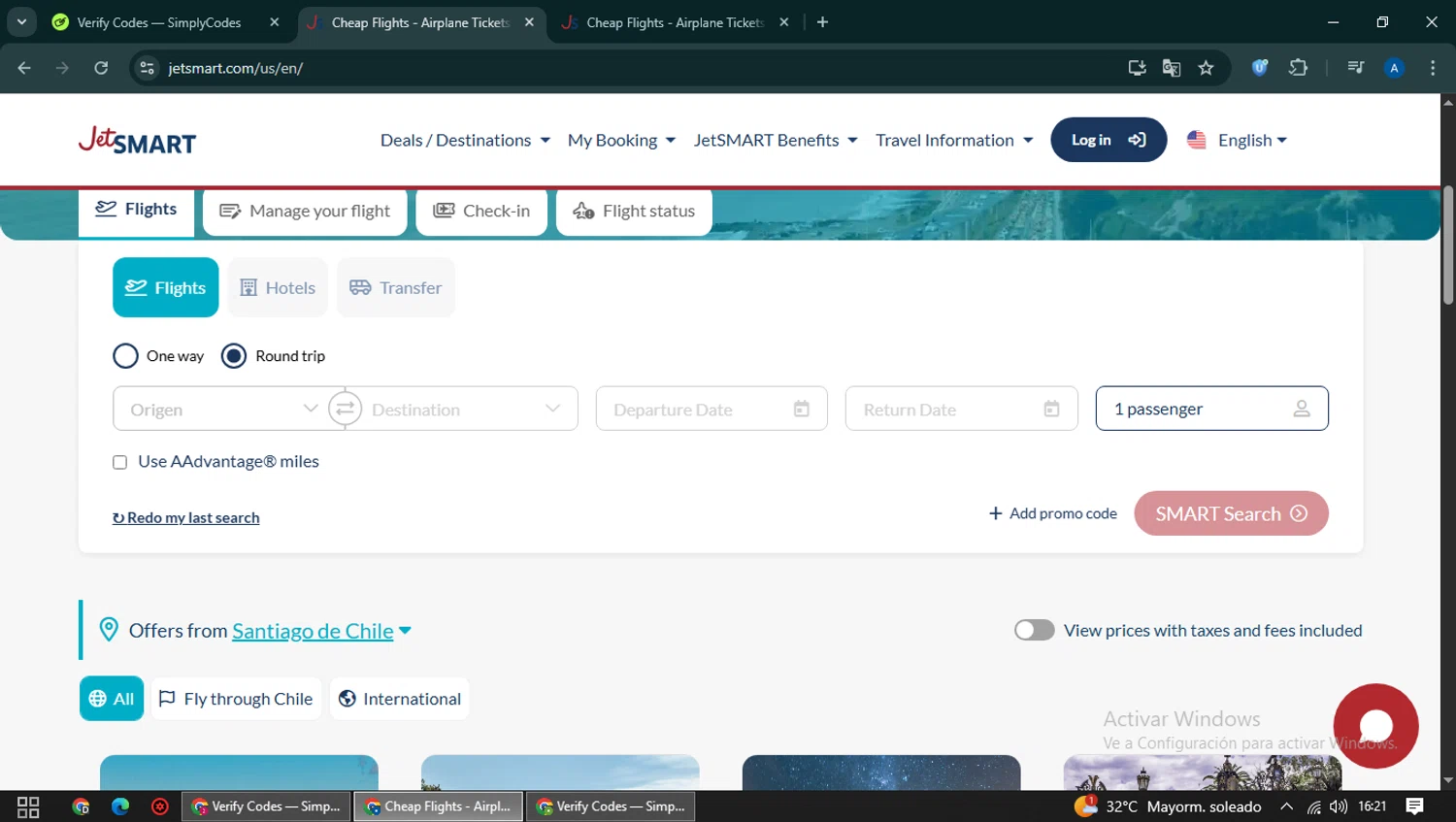Screen dimensions: 1456x822
Task: Open a new browser tab with plus
Action: pos(822,22)
